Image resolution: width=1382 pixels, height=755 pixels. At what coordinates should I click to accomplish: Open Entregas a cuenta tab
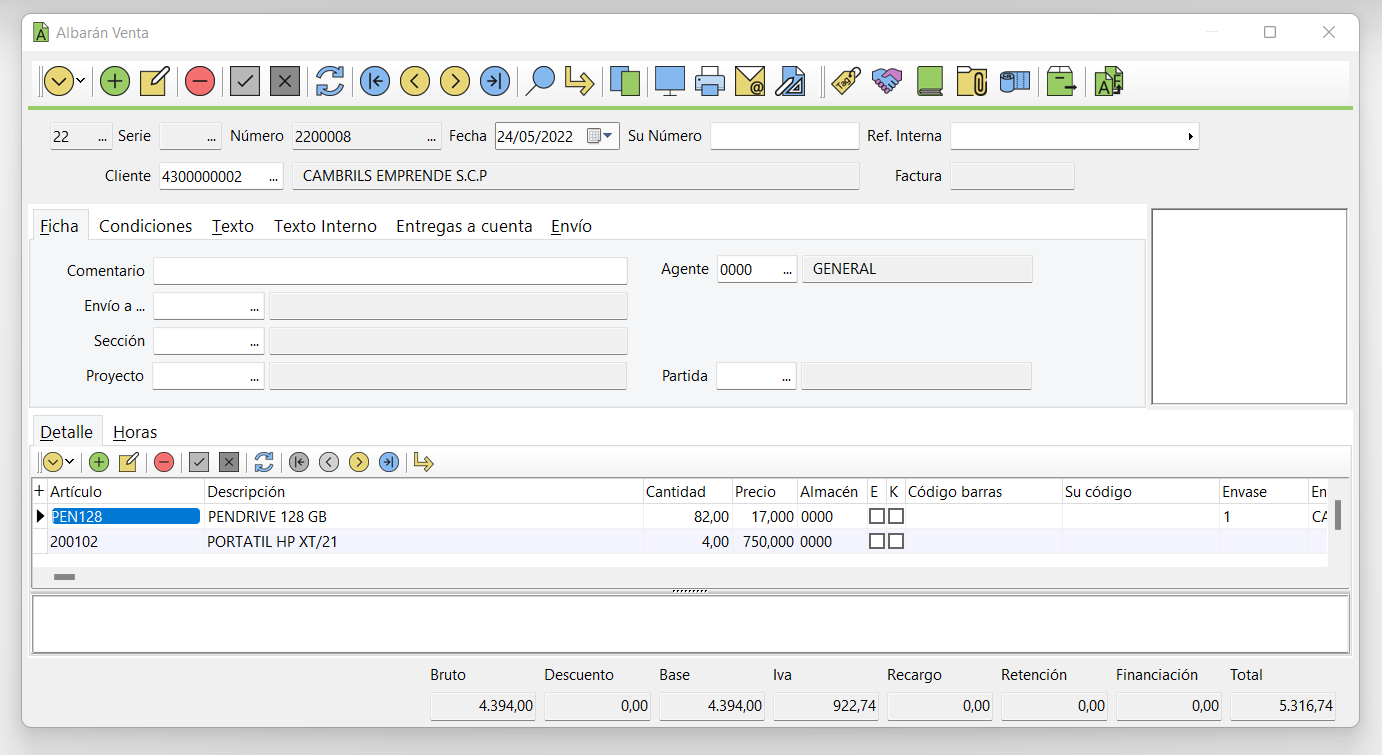(x=464, y=226)
